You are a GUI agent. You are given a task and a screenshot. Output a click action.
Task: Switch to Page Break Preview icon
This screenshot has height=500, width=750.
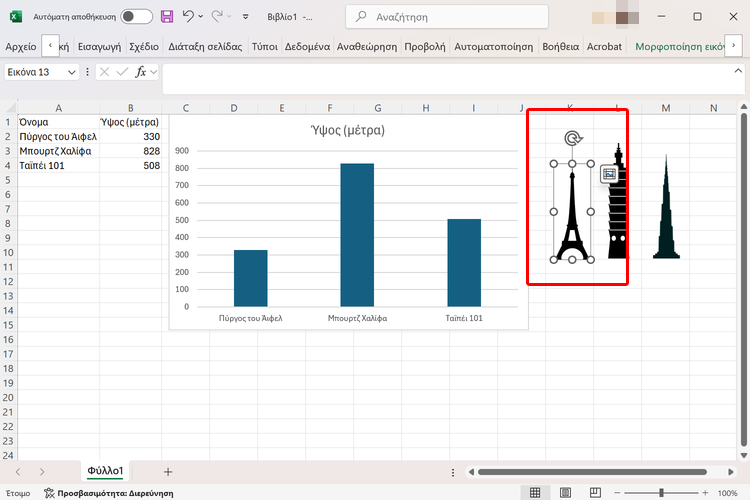click(595, 492)
